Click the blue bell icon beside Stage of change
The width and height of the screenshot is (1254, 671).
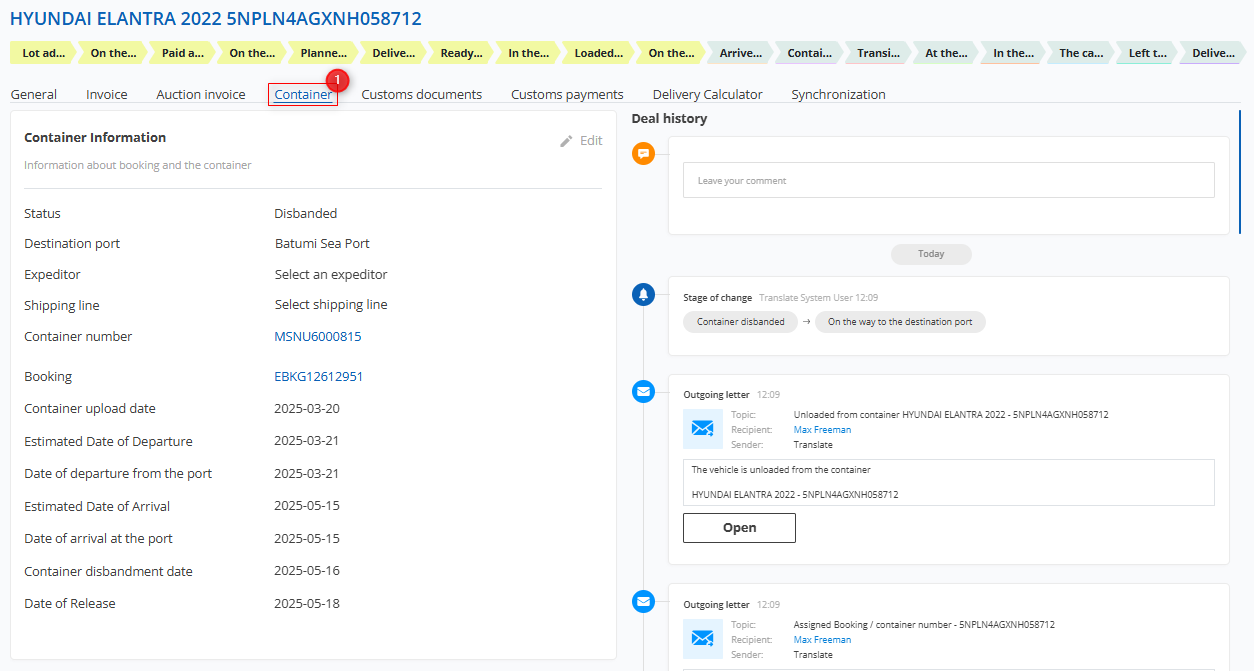pyautogui.click(x=644, y=294)
